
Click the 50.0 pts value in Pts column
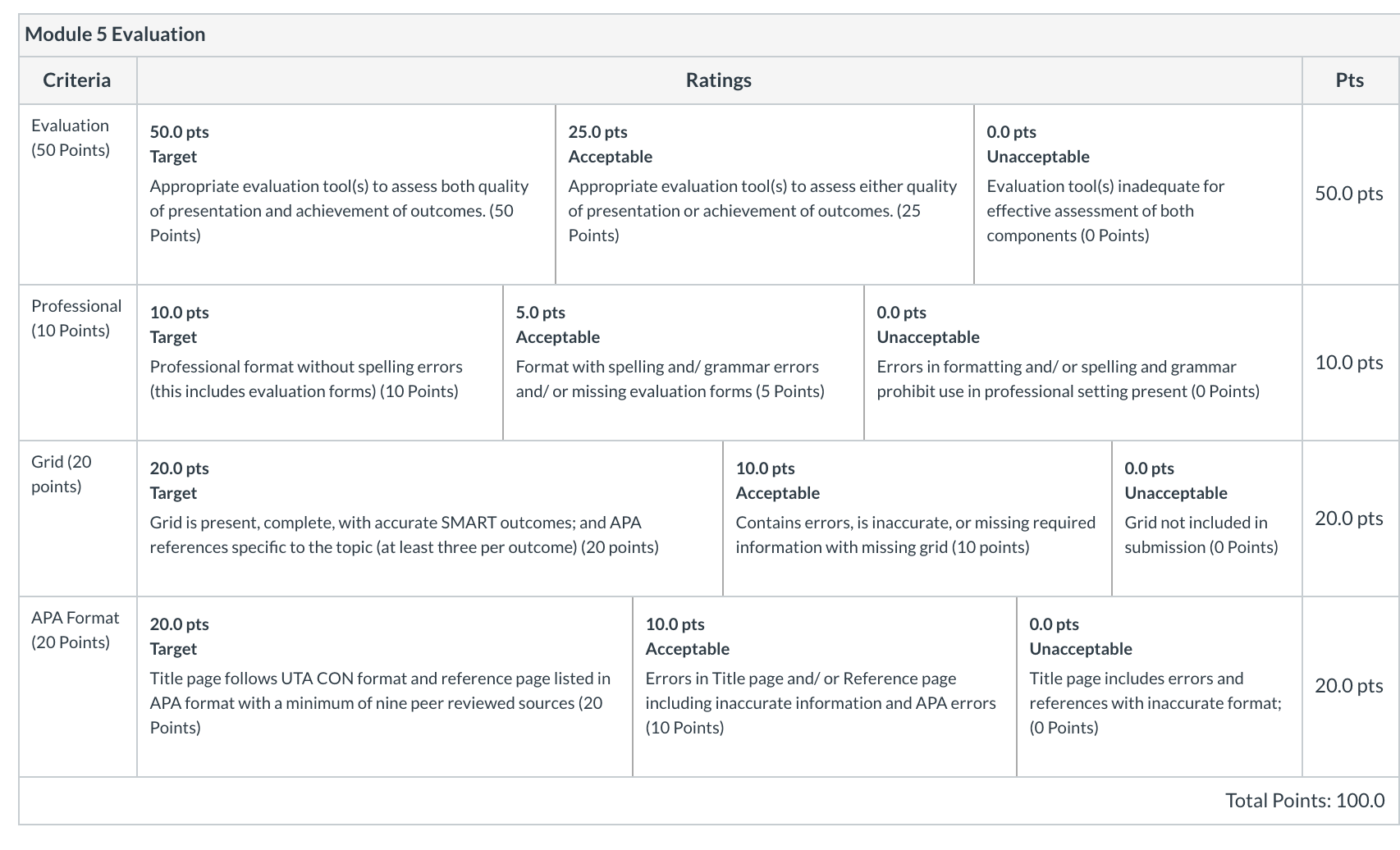(1349, 194)
